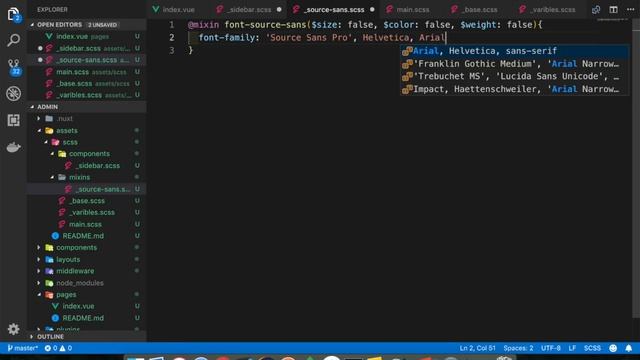Select 'Trebuchet MS' font suggestion

click(514, 76)
